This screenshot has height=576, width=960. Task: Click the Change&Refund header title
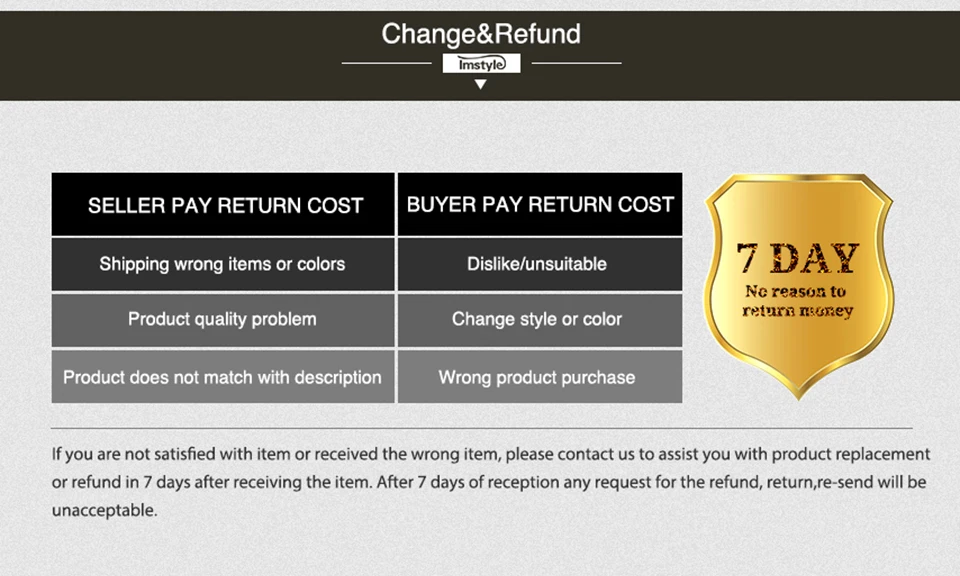[481, 34]
